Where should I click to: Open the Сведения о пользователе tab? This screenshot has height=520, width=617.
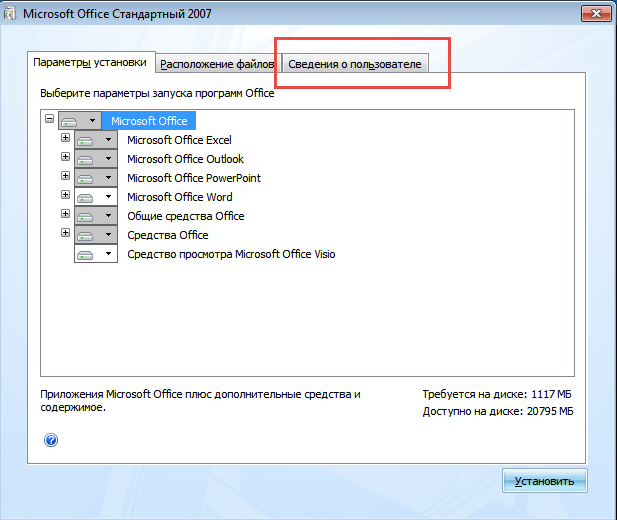click(x=354, y=64)
